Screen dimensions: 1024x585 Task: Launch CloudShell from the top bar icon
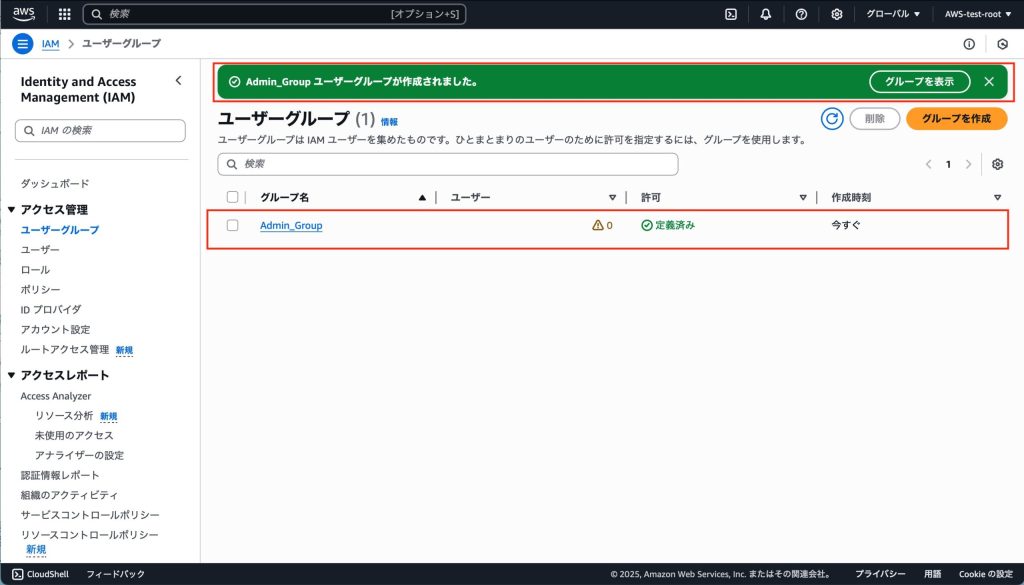pyautogui.click(x=731, y=14)
